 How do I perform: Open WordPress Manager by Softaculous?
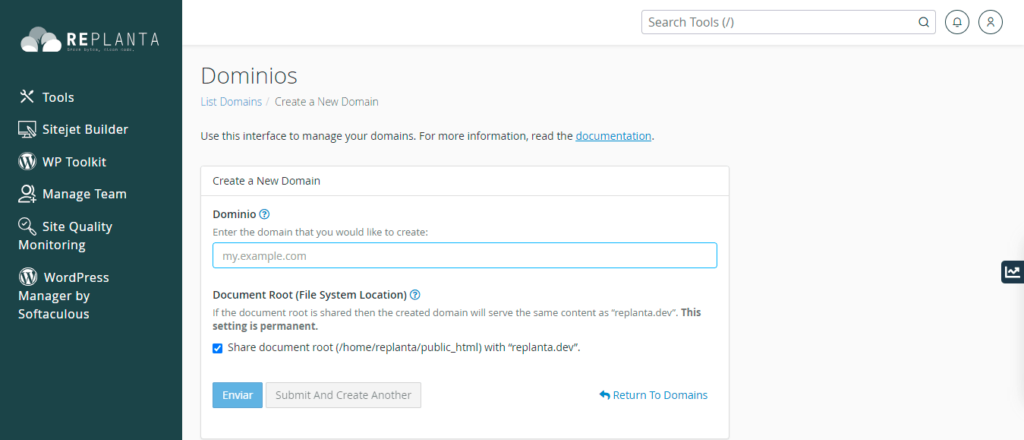[64, 295]
